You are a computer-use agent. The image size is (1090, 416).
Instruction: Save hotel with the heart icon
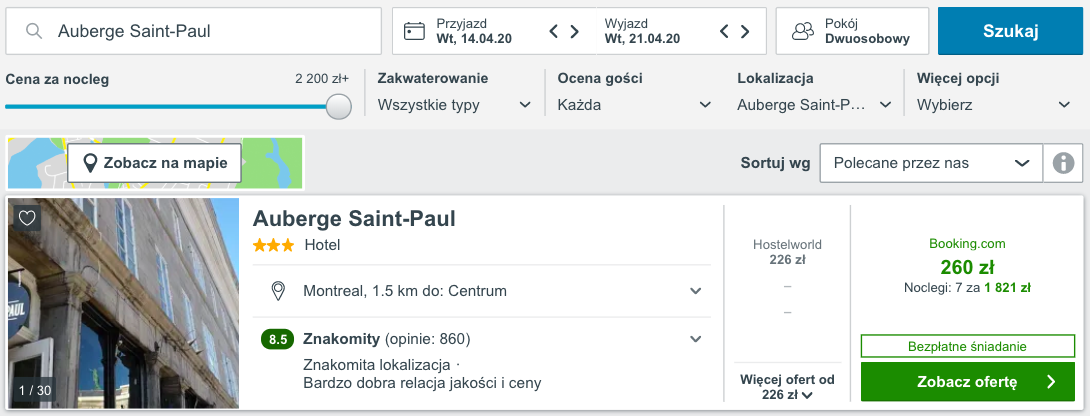tap(26, 218)
